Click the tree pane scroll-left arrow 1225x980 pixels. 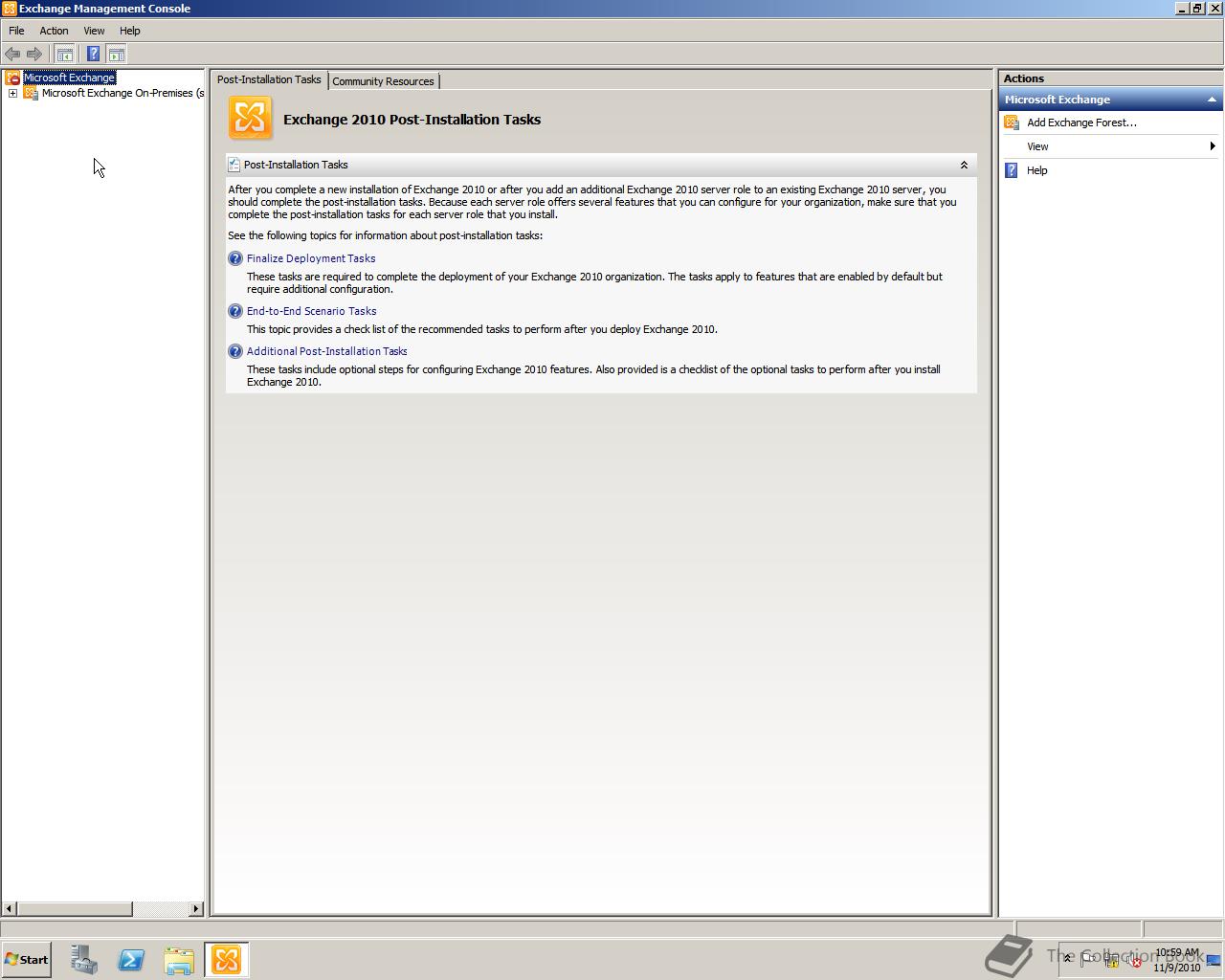(9, 908)
